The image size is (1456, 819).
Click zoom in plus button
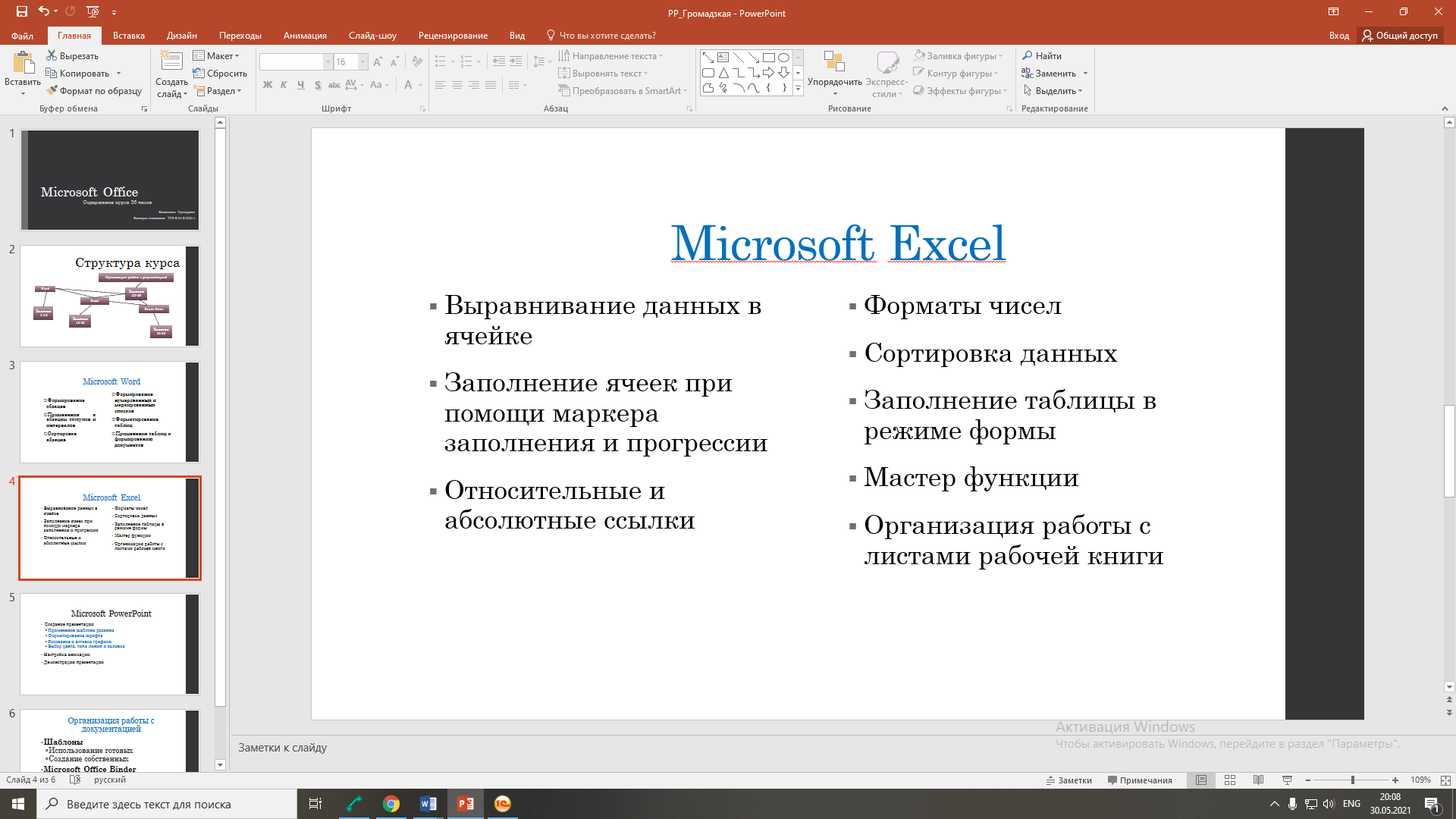pos(1395,780)
